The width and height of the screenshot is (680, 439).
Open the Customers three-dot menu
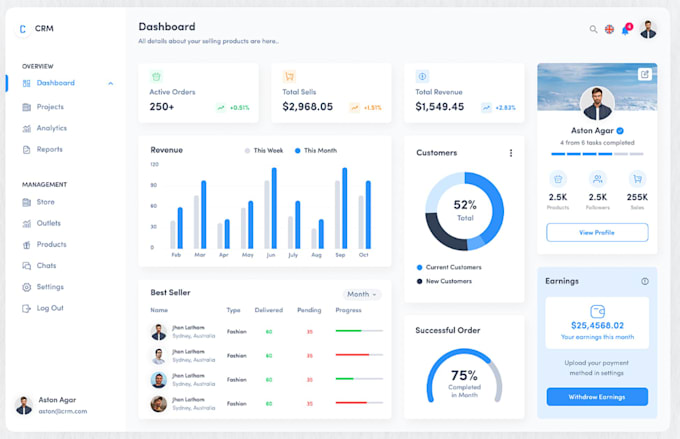click(x=511, y=153)
